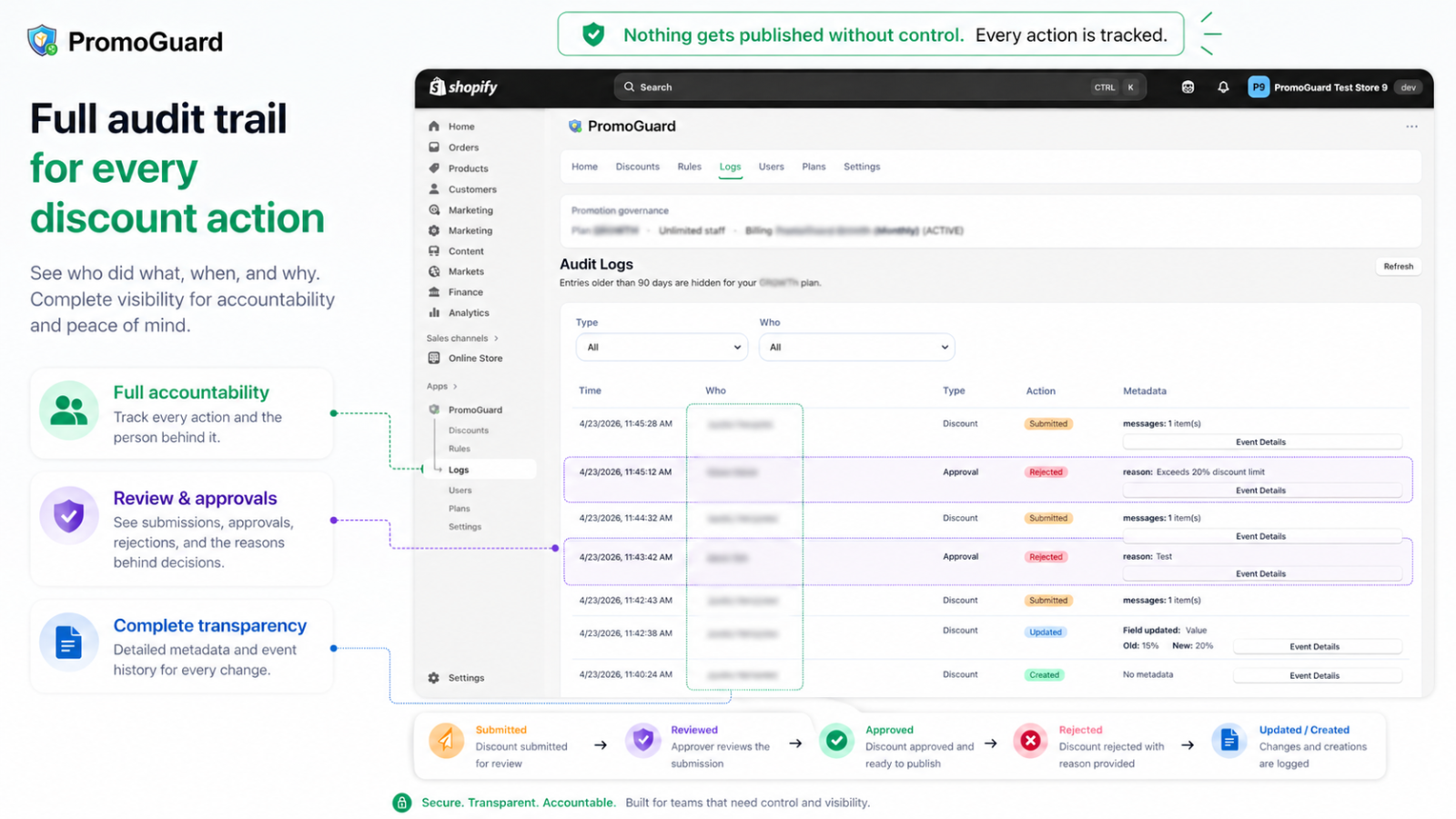
Task: Click the "4/23/2026, 11:42:43 AM" timestamp
Action: click(x=626, y=601)
